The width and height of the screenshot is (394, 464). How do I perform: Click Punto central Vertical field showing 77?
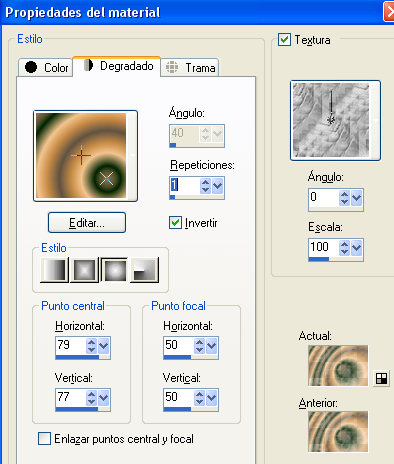(x=70, y=398)
